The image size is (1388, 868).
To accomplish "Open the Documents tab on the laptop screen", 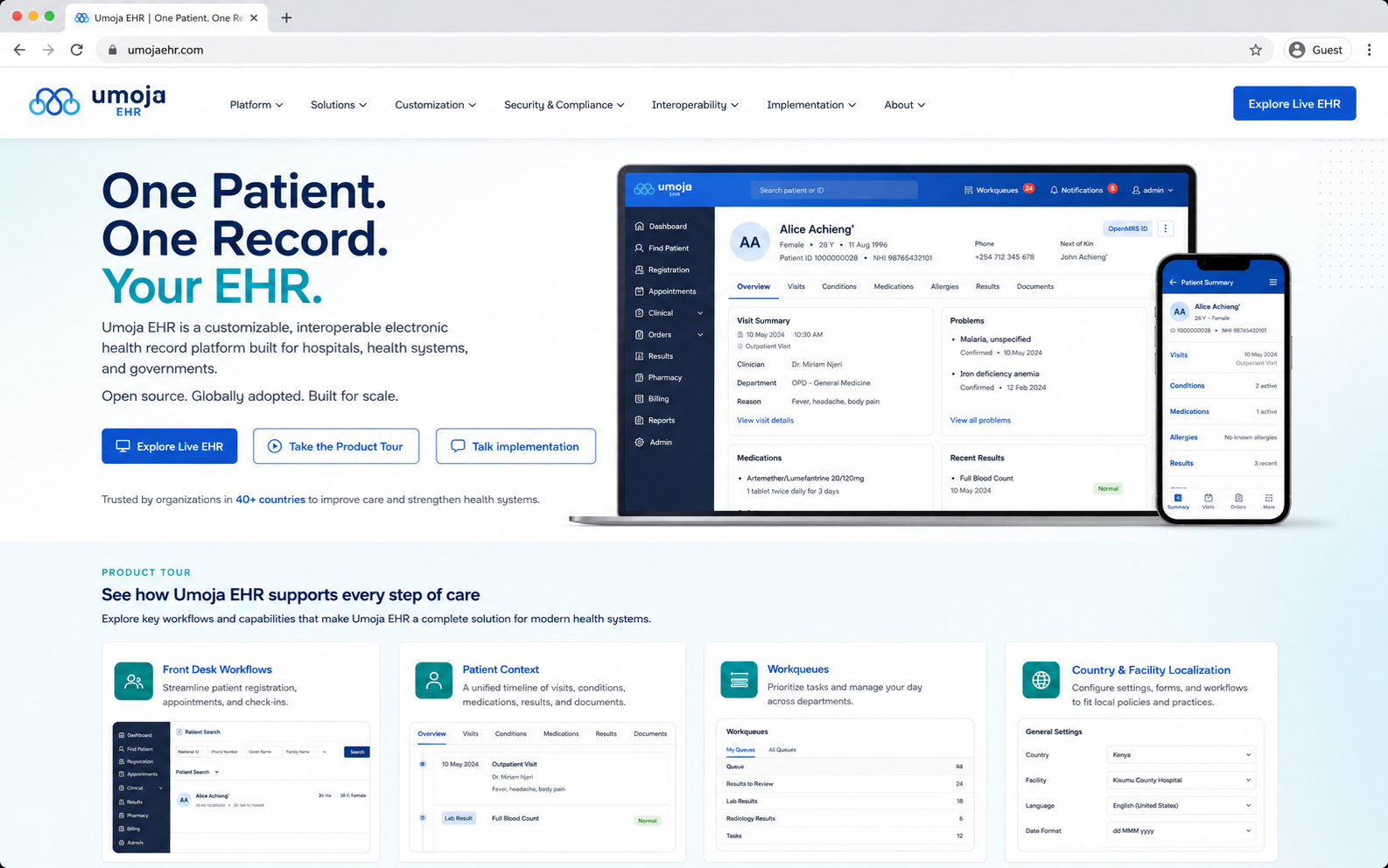I will coord(1035,287).
